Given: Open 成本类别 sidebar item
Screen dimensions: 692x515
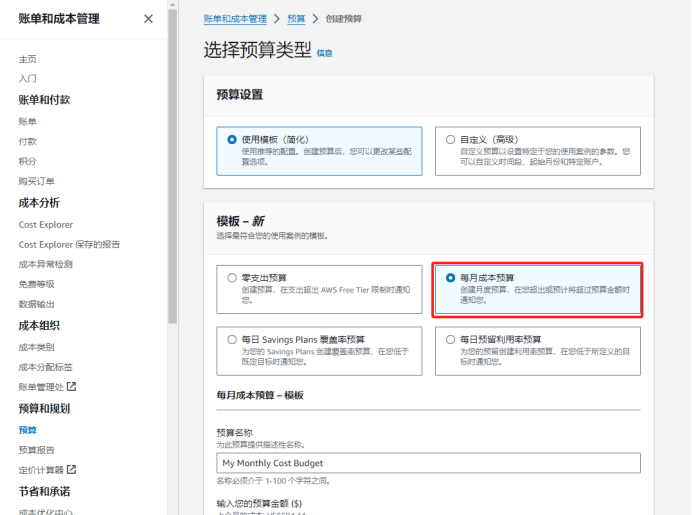Looking at the screenshot, I should click(37, 347).
